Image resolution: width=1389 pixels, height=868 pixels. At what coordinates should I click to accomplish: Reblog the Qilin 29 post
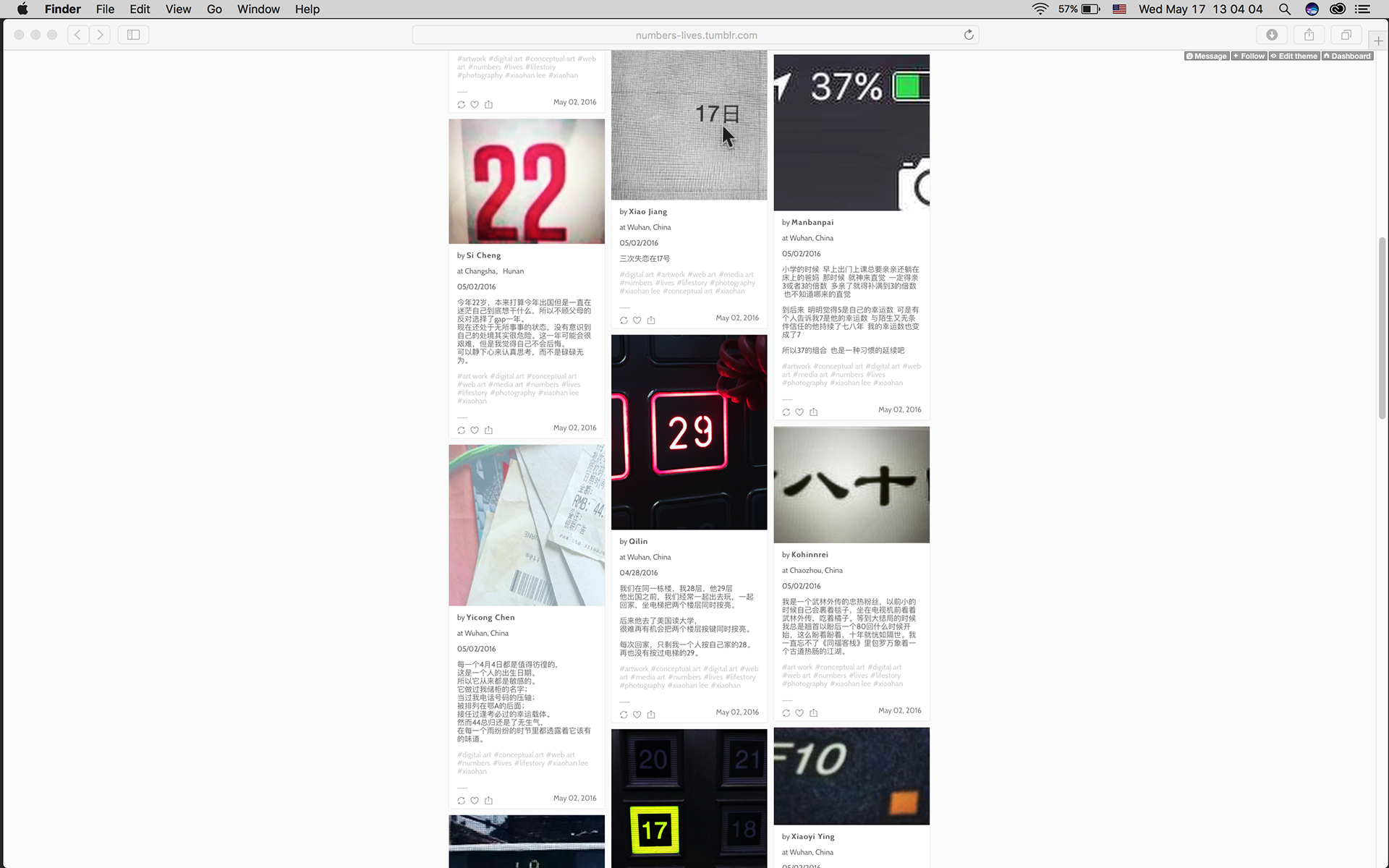click(624, 715)
